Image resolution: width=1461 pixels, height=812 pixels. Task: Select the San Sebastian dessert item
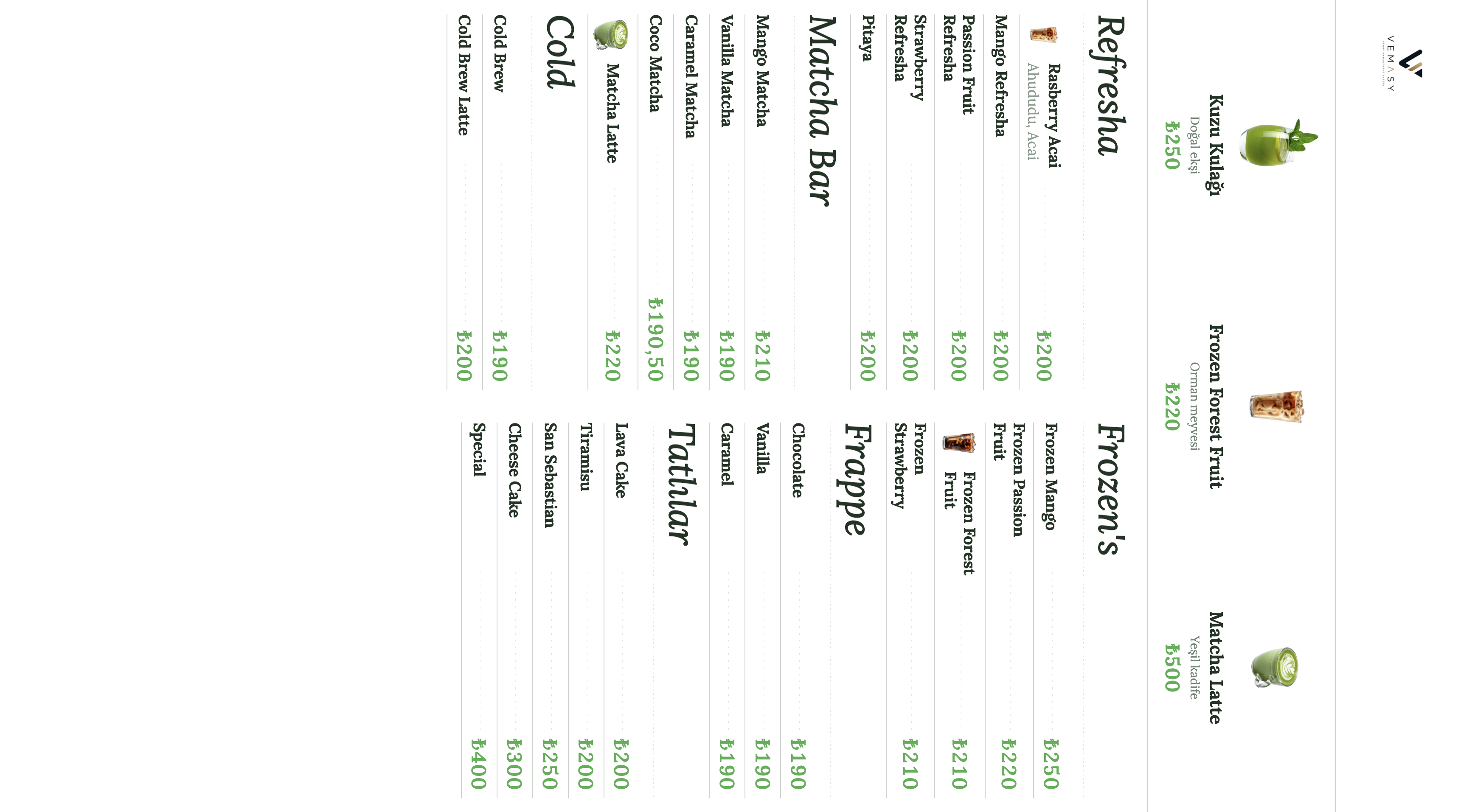click(550, 475)
